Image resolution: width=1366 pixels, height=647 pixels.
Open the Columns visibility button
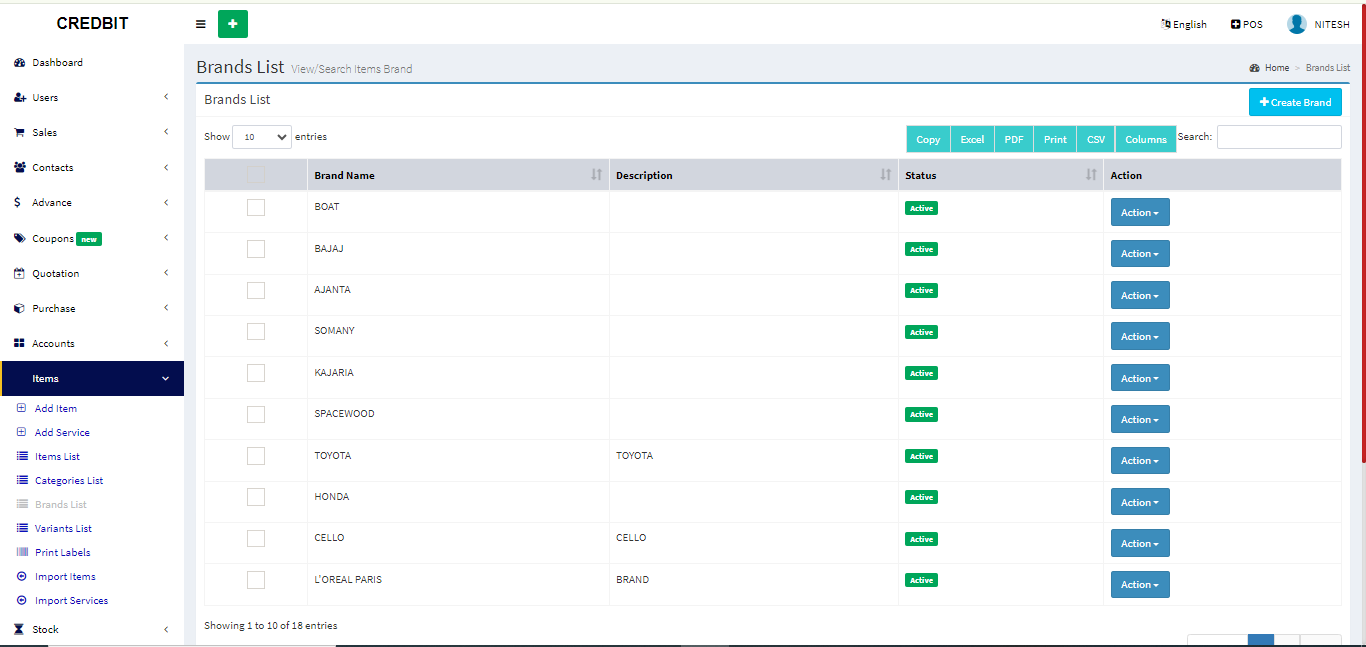point(1146,139)
